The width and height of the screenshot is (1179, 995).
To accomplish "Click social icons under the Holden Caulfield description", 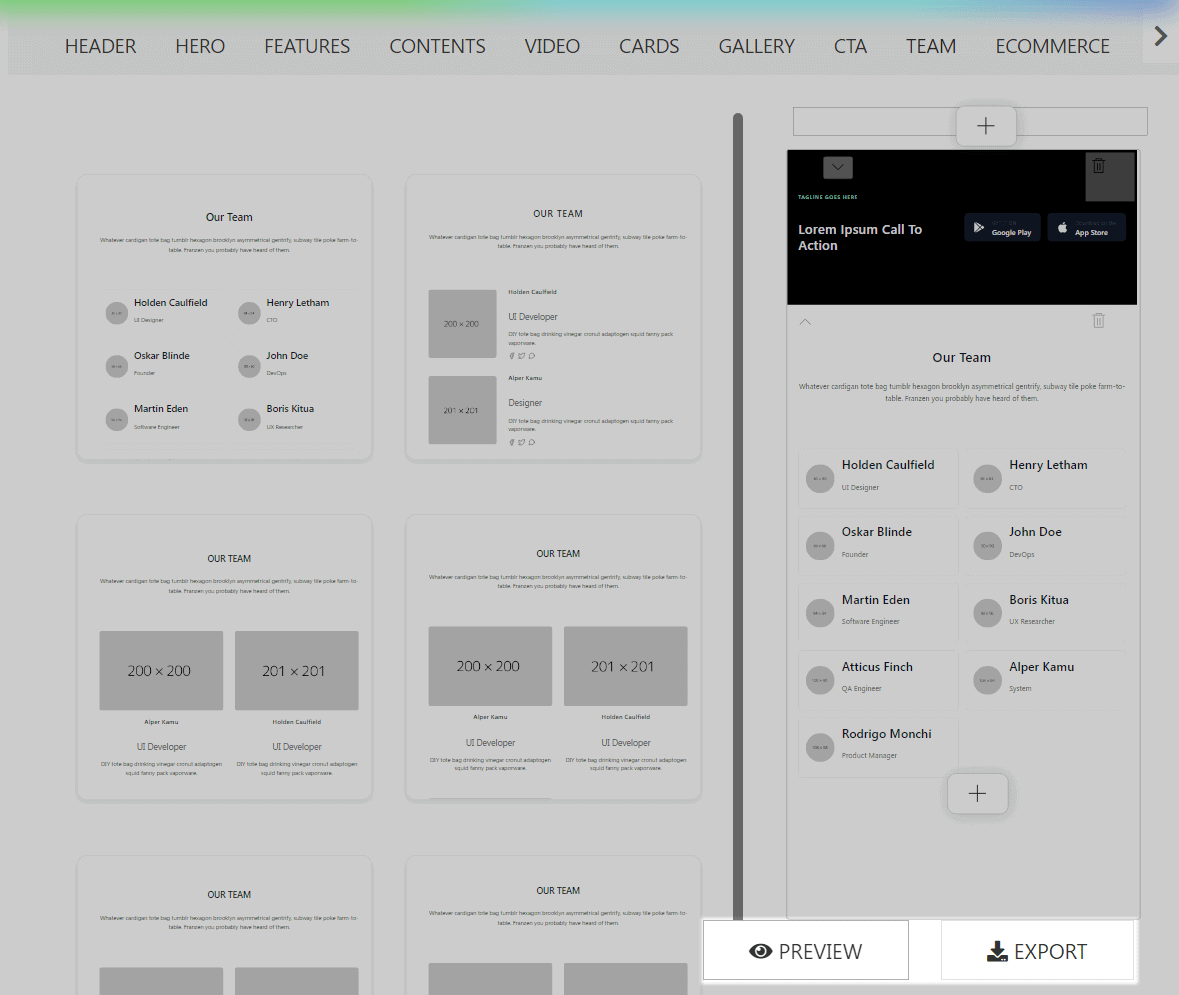I will pyautogui.click(x=522, y=356).
